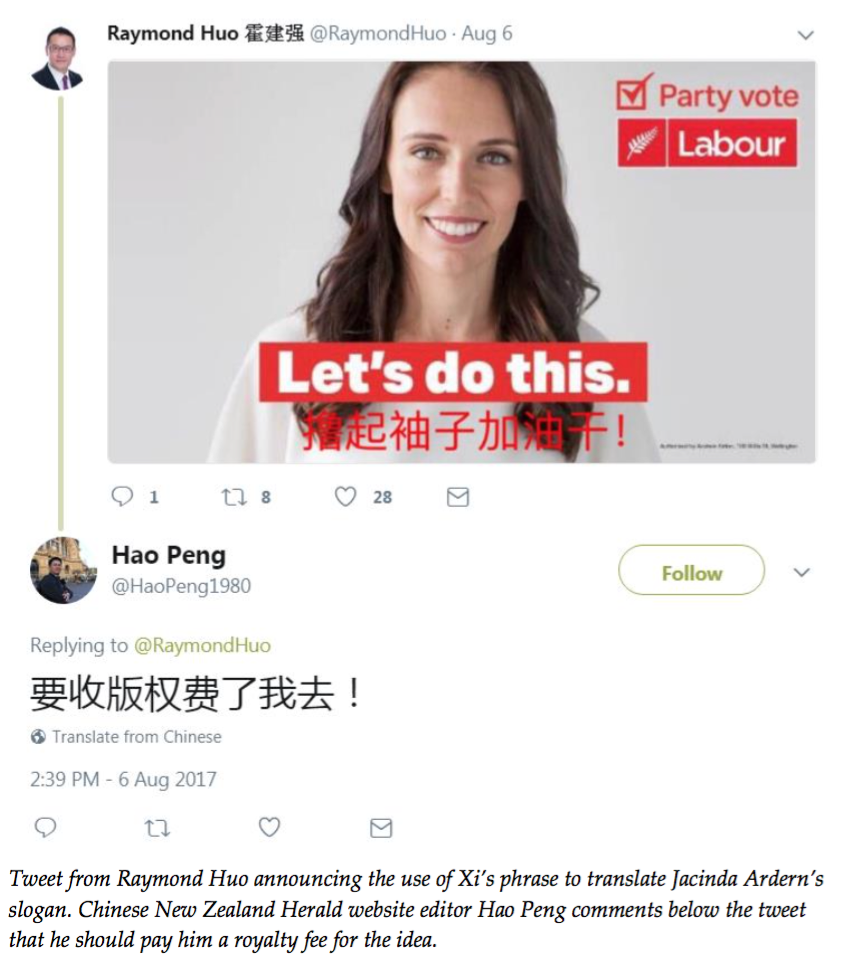Viewport: 860px width, 962px height.
Task: Share Hao Peng's reply via envelope icon
Action: pos(381,828)
